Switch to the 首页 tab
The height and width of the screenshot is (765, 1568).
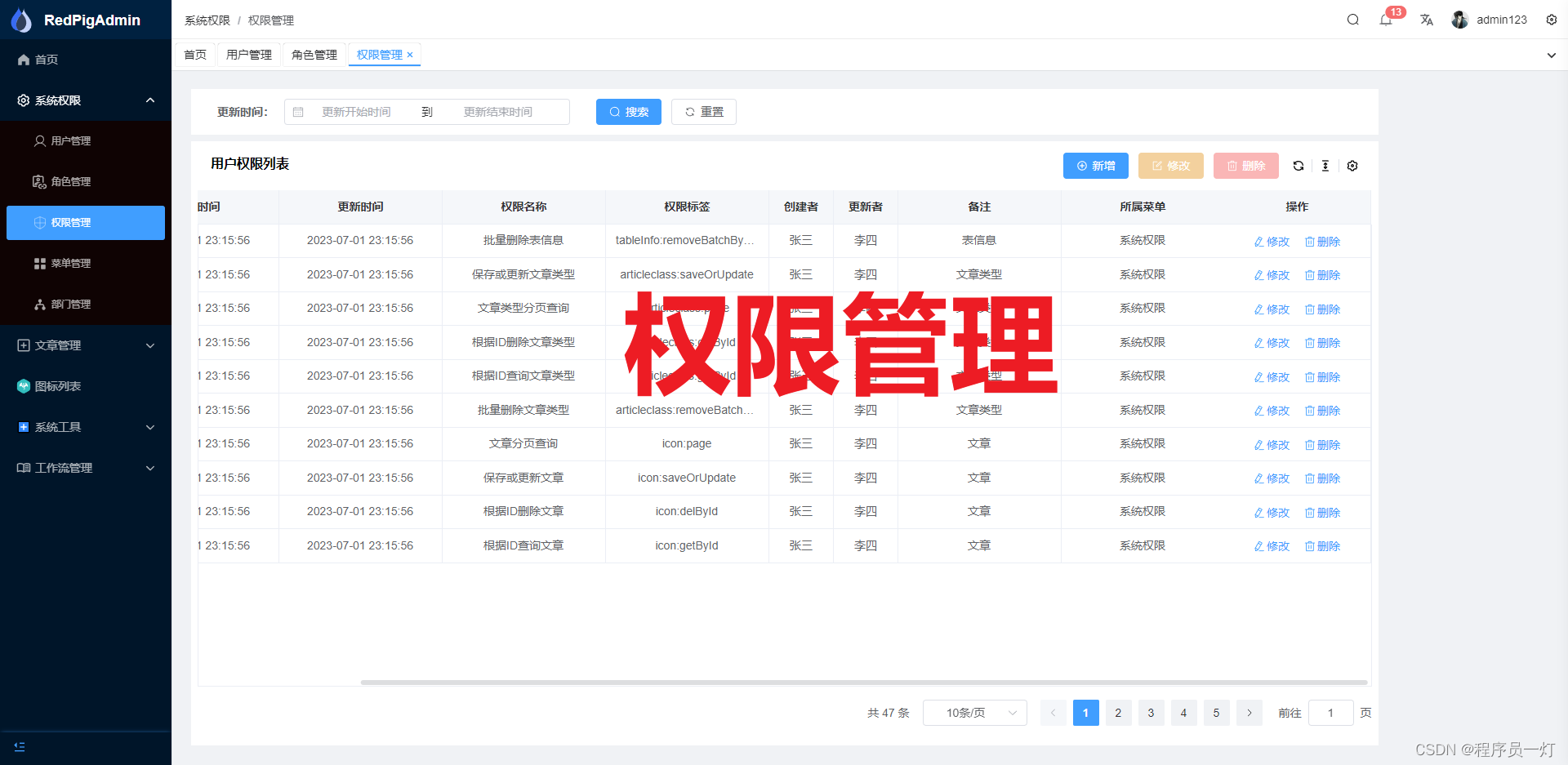click(x=195, y=55)
